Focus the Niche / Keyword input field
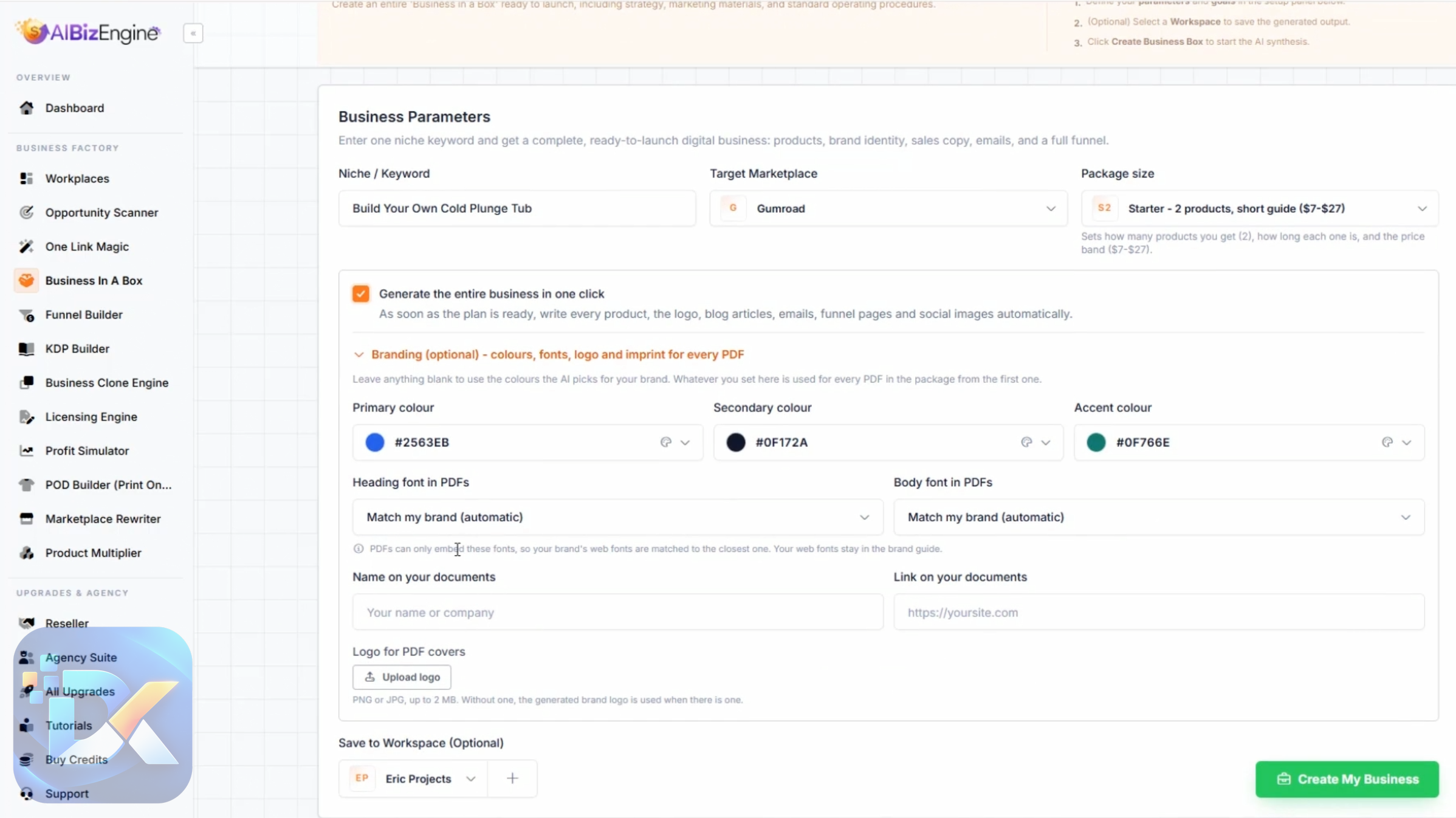This screenshot has width=1456, height=818. (x=517, y=208)
